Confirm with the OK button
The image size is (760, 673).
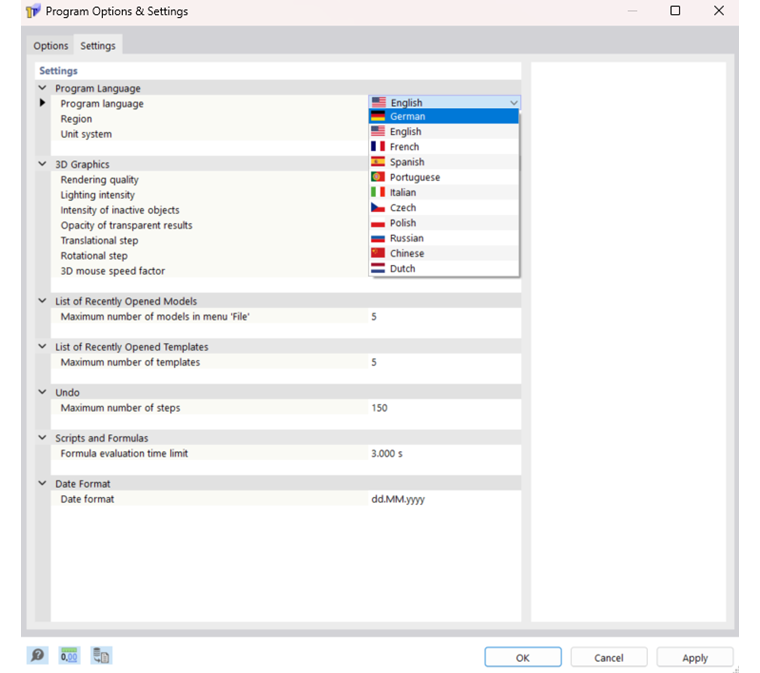[x=523, y=657]
